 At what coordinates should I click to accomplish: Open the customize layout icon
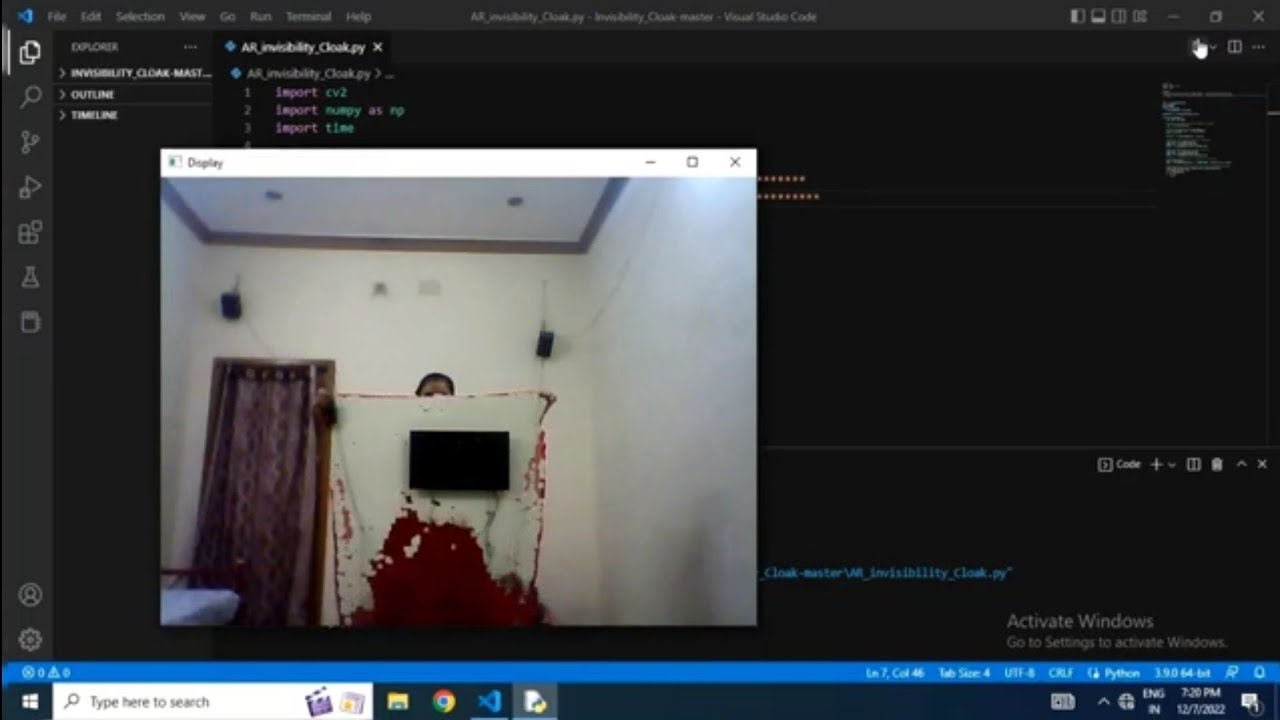(1140, 17)
